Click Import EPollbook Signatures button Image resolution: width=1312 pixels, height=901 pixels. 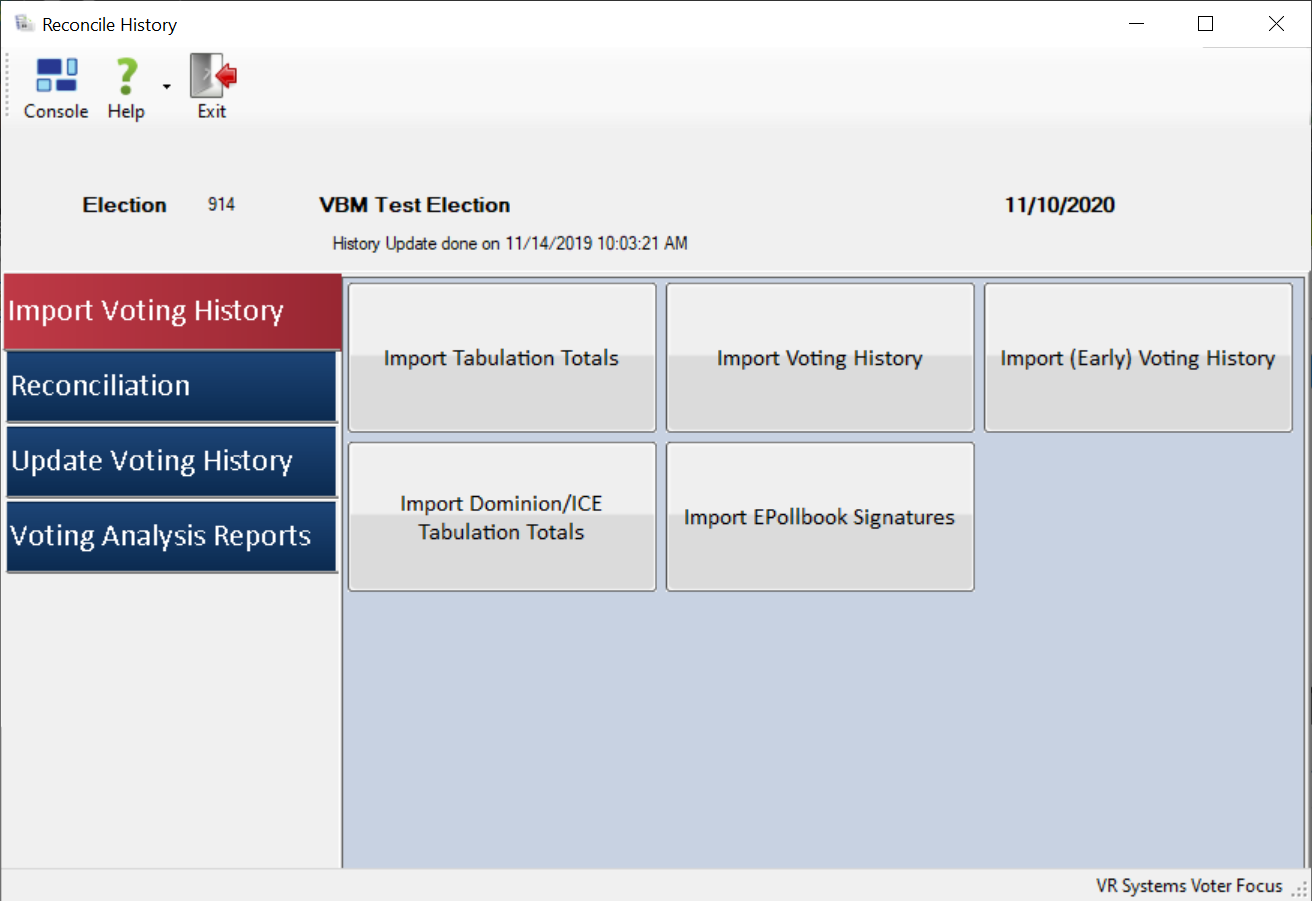pyautogui.click(x=820, y=517)
